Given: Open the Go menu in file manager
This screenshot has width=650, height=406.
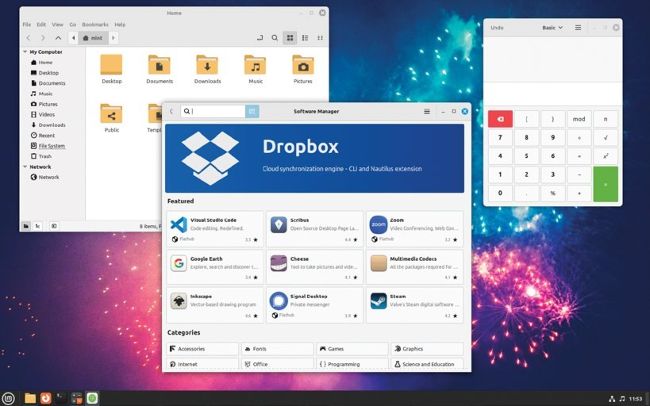Looking at the screenshot, I should click(x=73, y=24).
